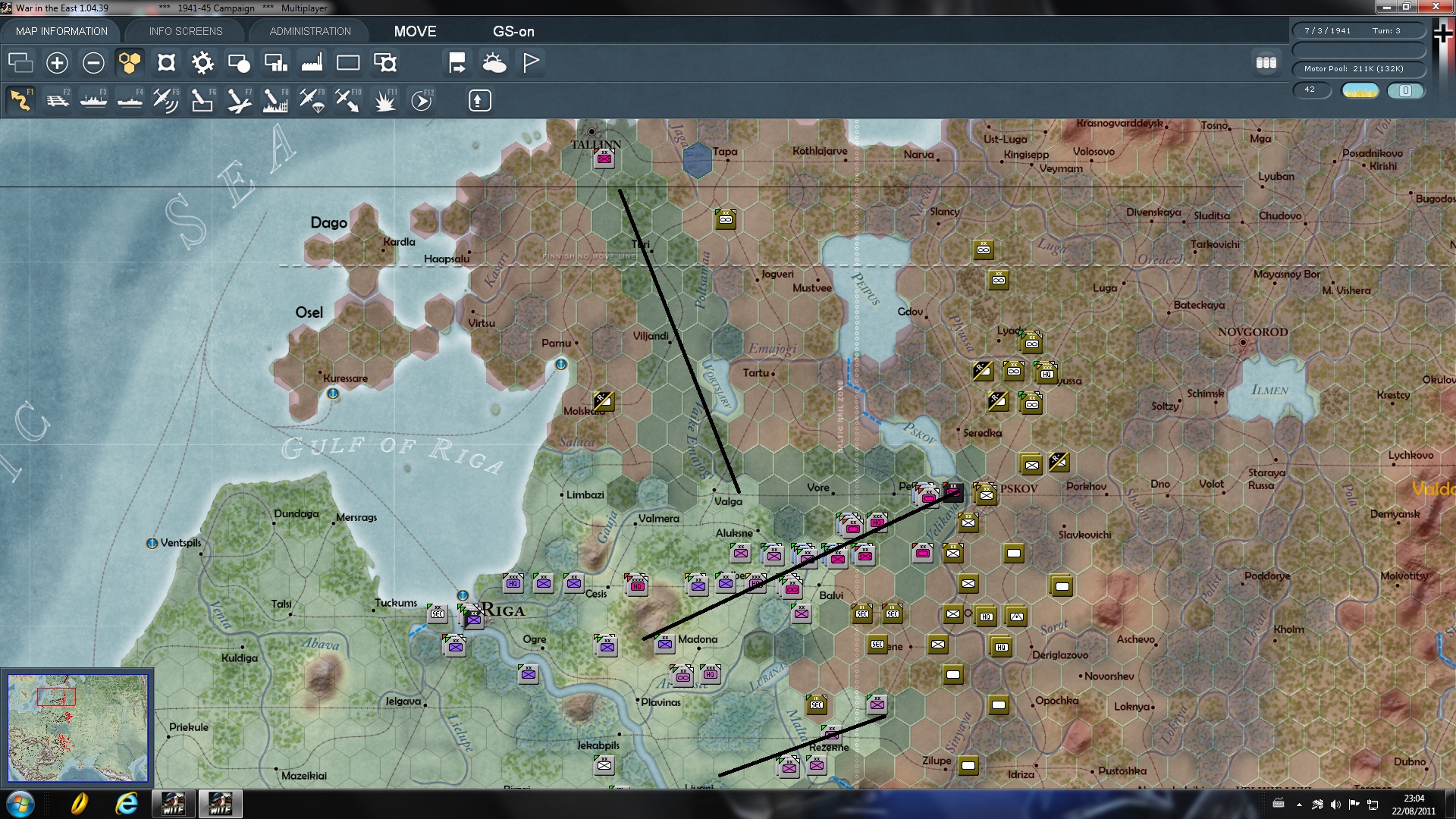The image size is (1456, 819).
Task: Launch Internet Explorer from the taskbar
Action: tap(126, 804)
